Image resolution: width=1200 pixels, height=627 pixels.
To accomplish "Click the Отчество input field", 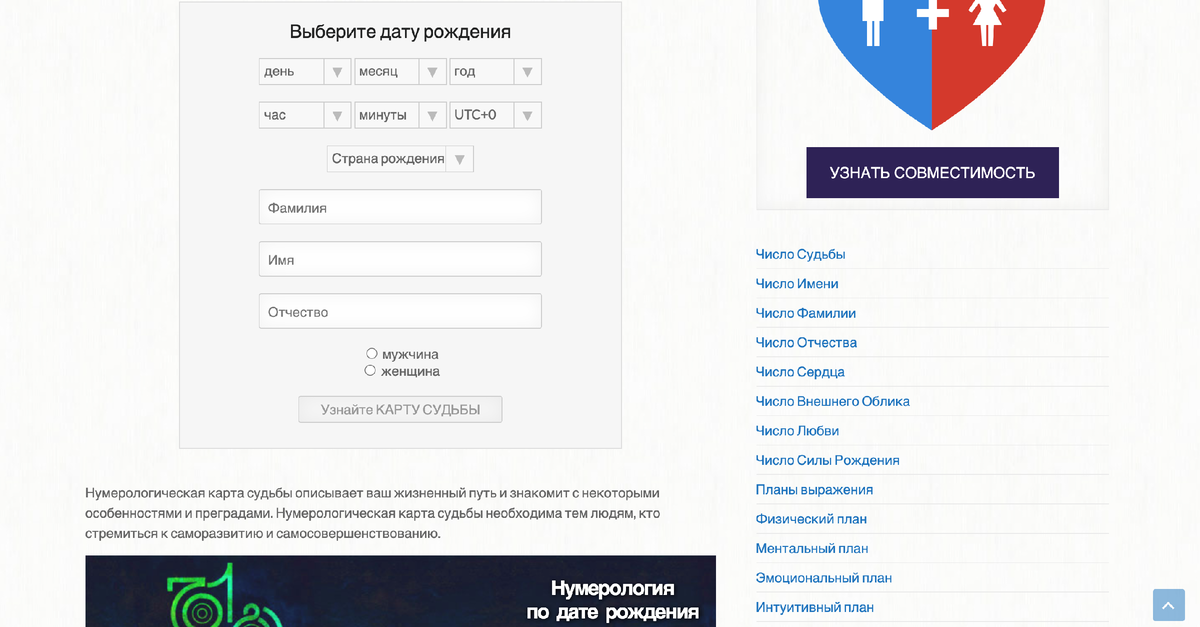I will click(400, 311).
